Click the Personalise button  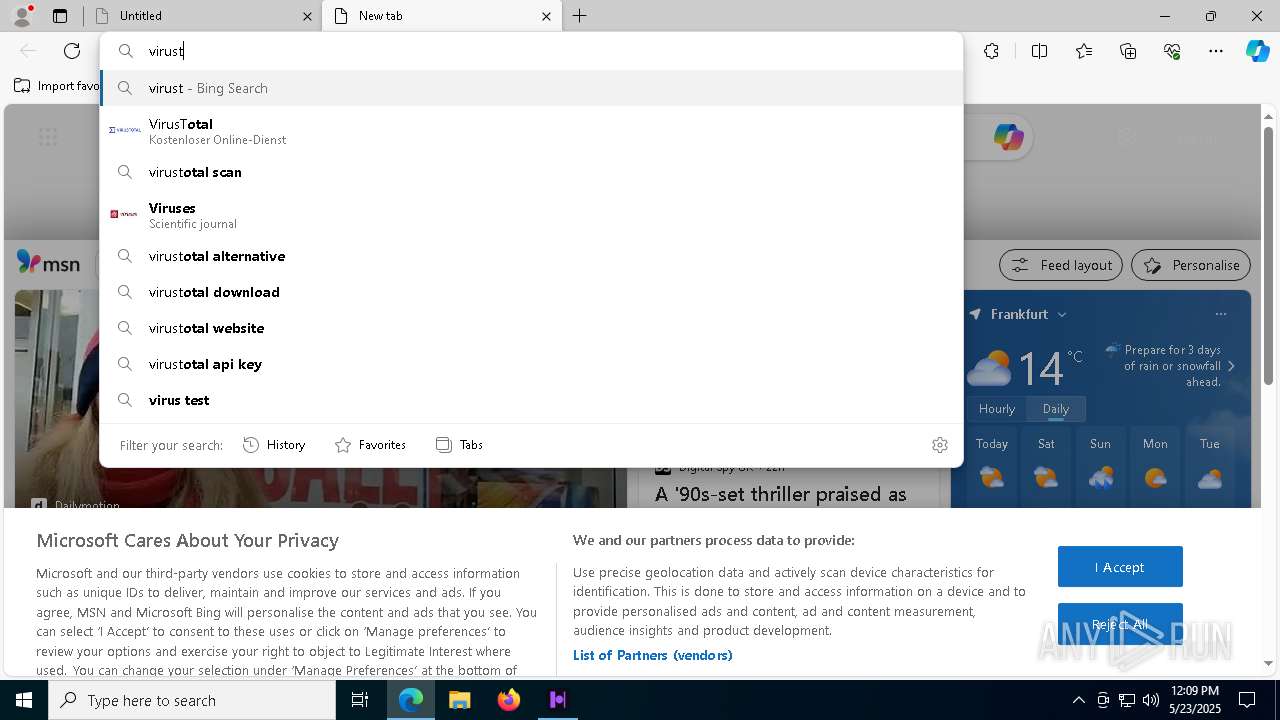tap(1191, 265)
